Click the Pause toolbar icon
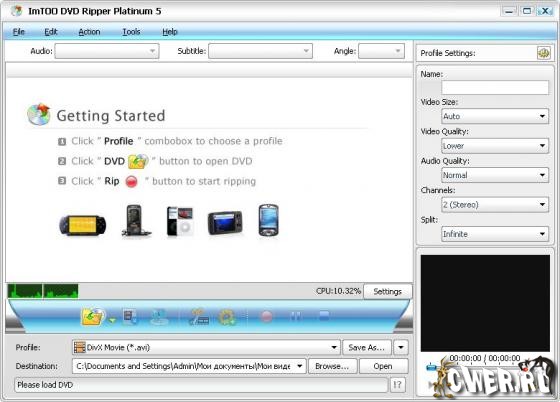Screen dimensions: 560x402 295,316
